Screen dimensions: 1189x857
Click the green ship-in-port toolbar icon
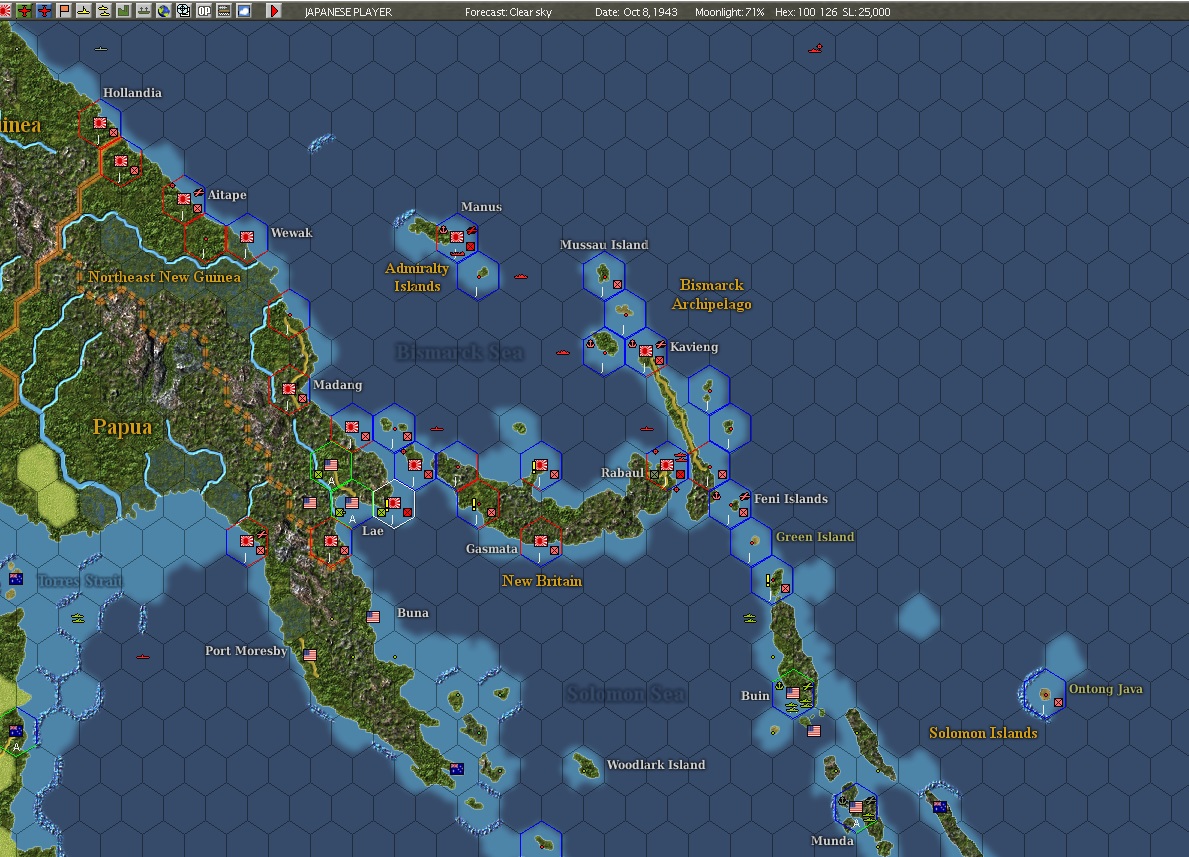pos(143,11)
